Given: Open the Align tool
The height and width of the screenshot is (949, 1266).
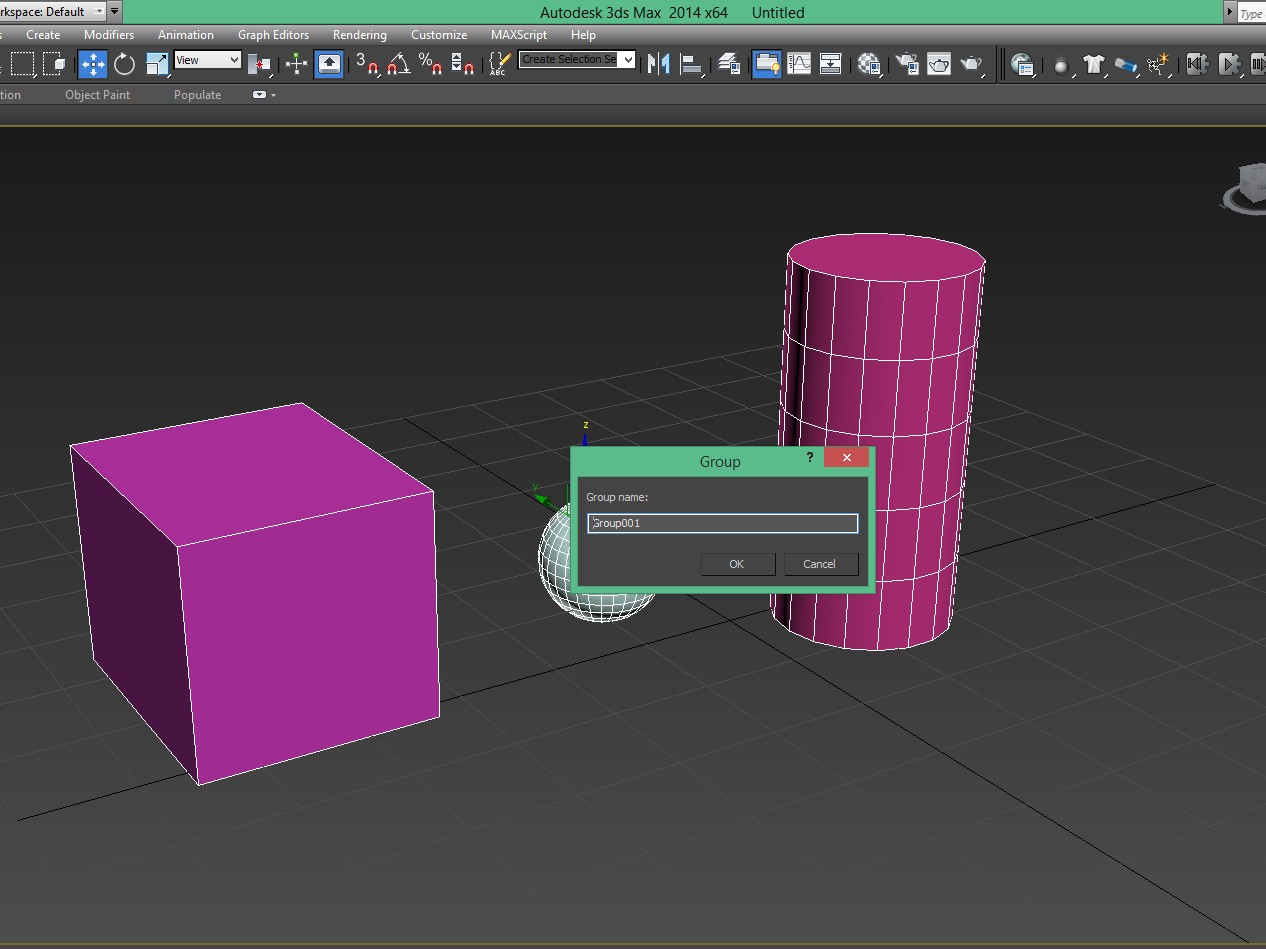Looking at the screenshot, I should pos(691,64).
